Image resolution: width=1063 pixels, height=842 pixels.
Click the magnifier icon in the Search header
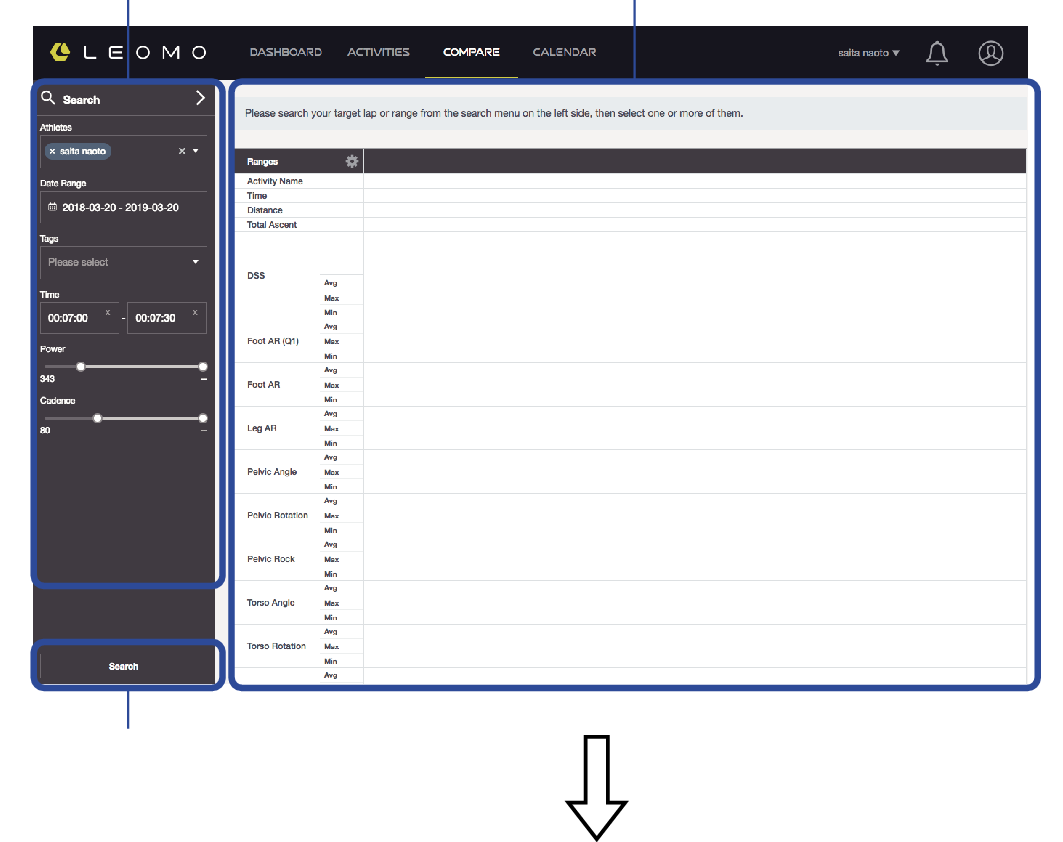pos(48,98)
